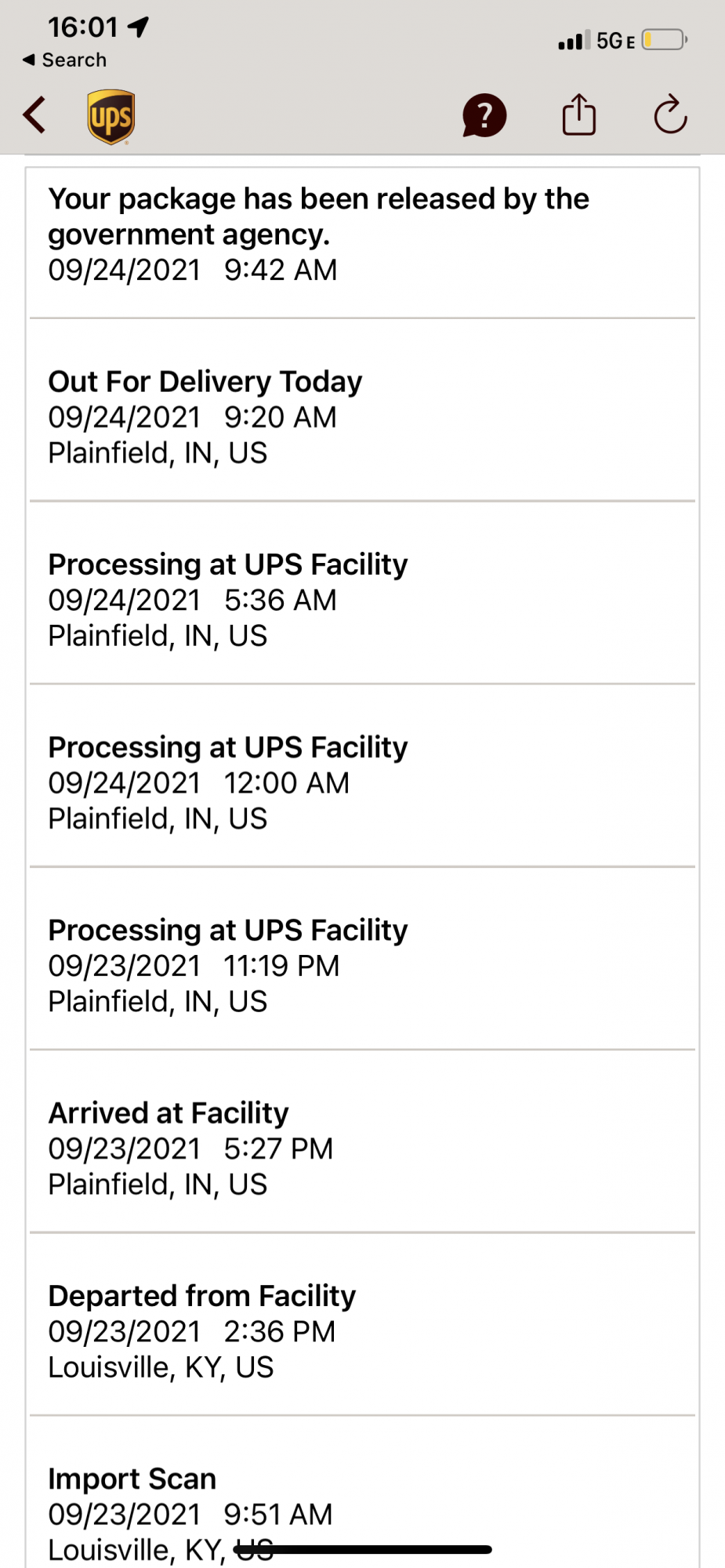The image size is (725, 1568).
Task: Tap the share icon
Action: click(579, 115)
